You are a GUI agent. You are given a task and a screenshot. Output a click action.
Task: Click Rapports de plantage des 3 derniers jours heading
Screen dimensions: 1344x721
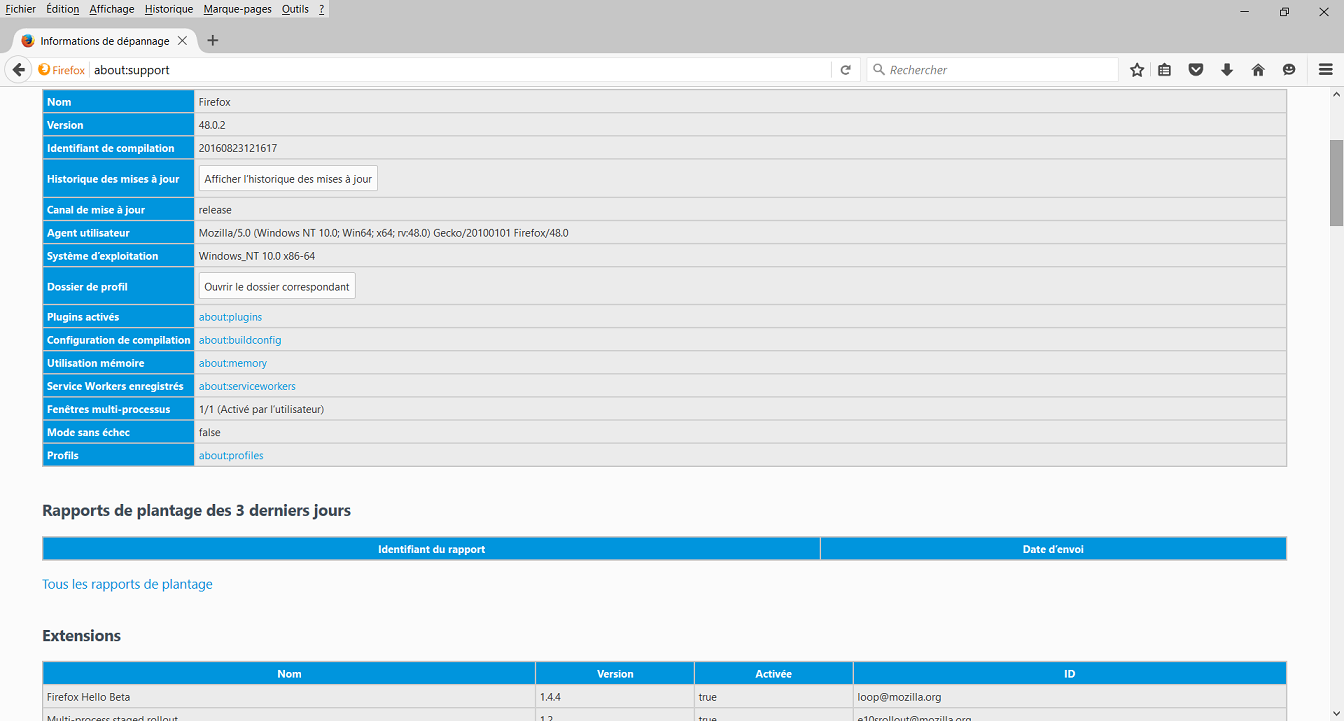point(196,510)
